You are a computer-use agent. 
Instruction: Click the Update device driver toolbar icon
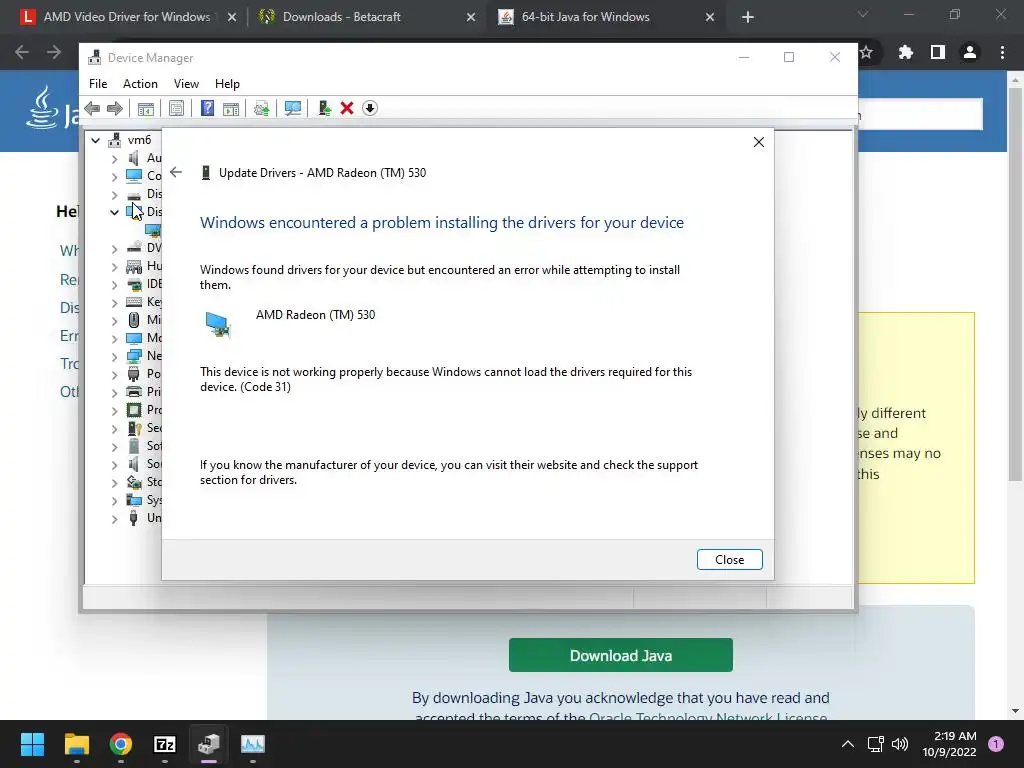pos(324,108)
